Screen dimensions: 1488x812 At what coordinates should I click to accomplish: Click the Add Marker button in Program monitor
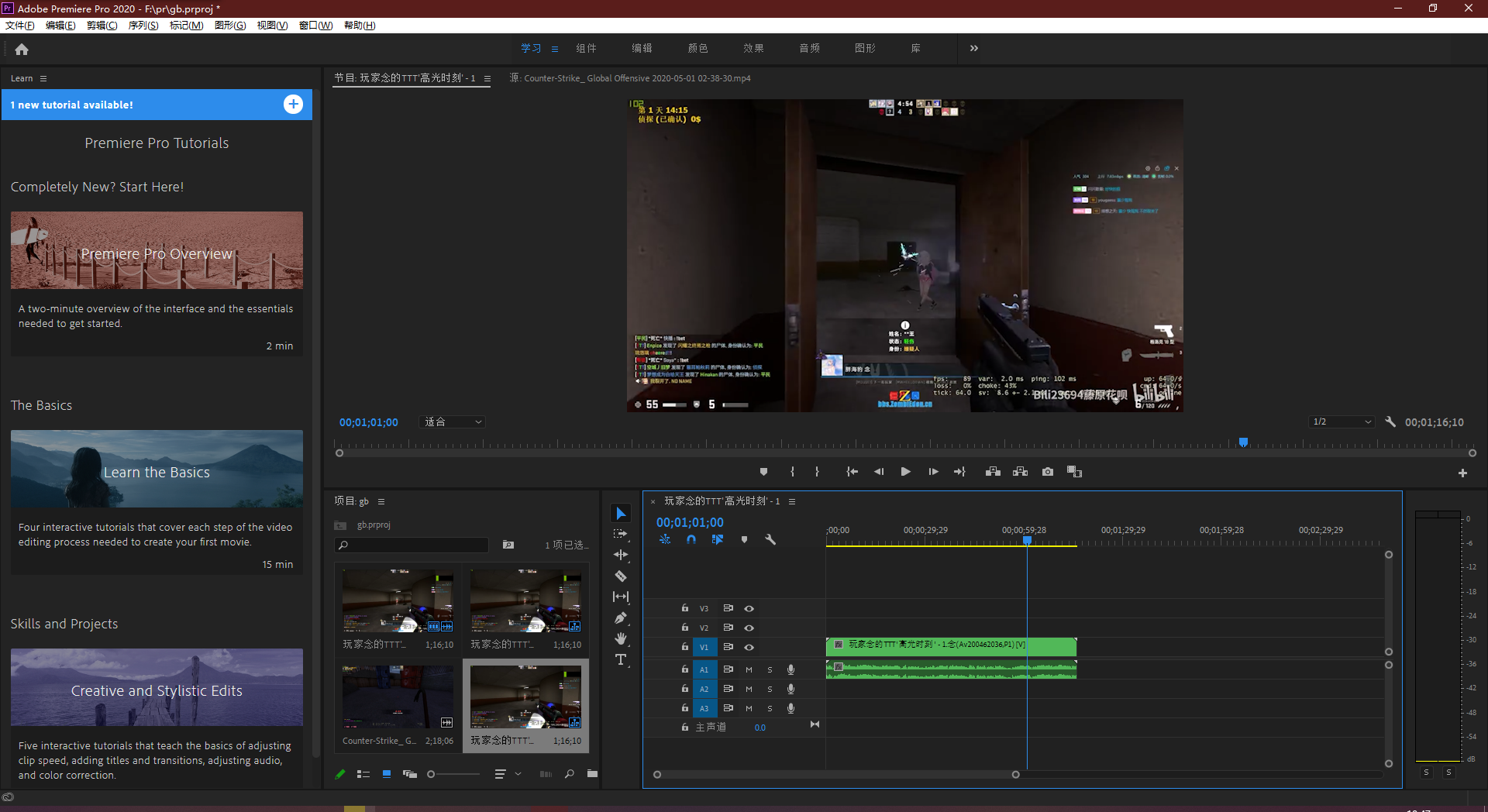pos(763,472)
